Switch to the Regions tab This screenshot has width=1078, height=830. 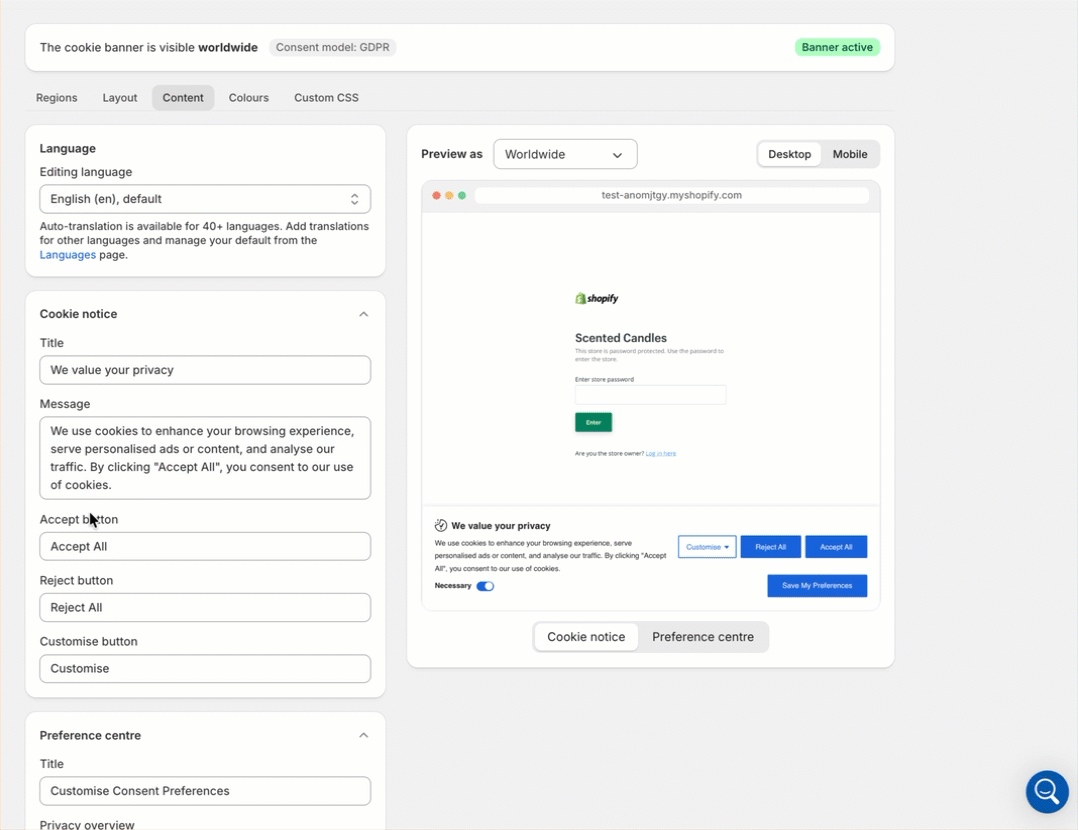(x=56, y=98)
